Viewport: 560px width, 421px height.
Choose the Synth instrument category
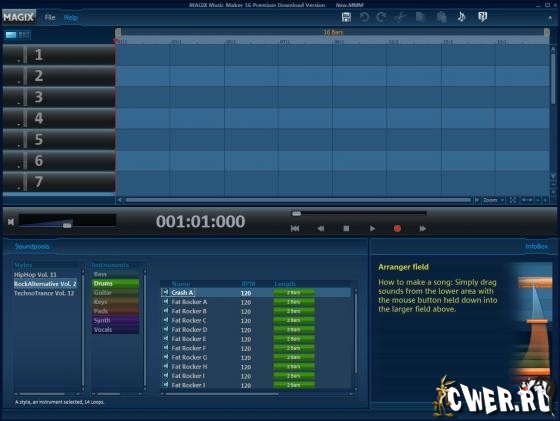coord(115,320)
